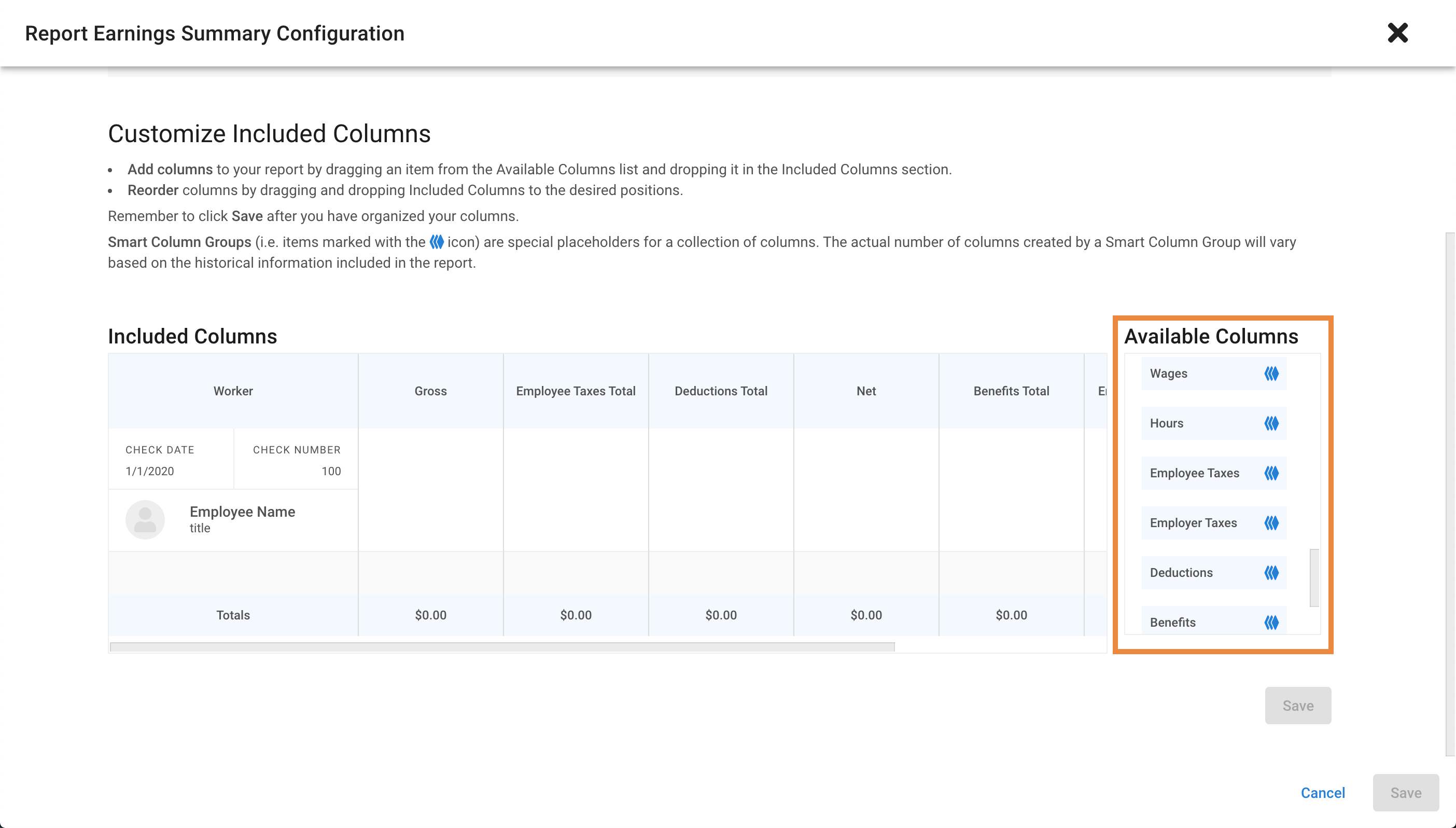The width and height of the screenshot is (1456, 828).
Task: Select the Employee Taxes Total column header
Action: point(575,391)
